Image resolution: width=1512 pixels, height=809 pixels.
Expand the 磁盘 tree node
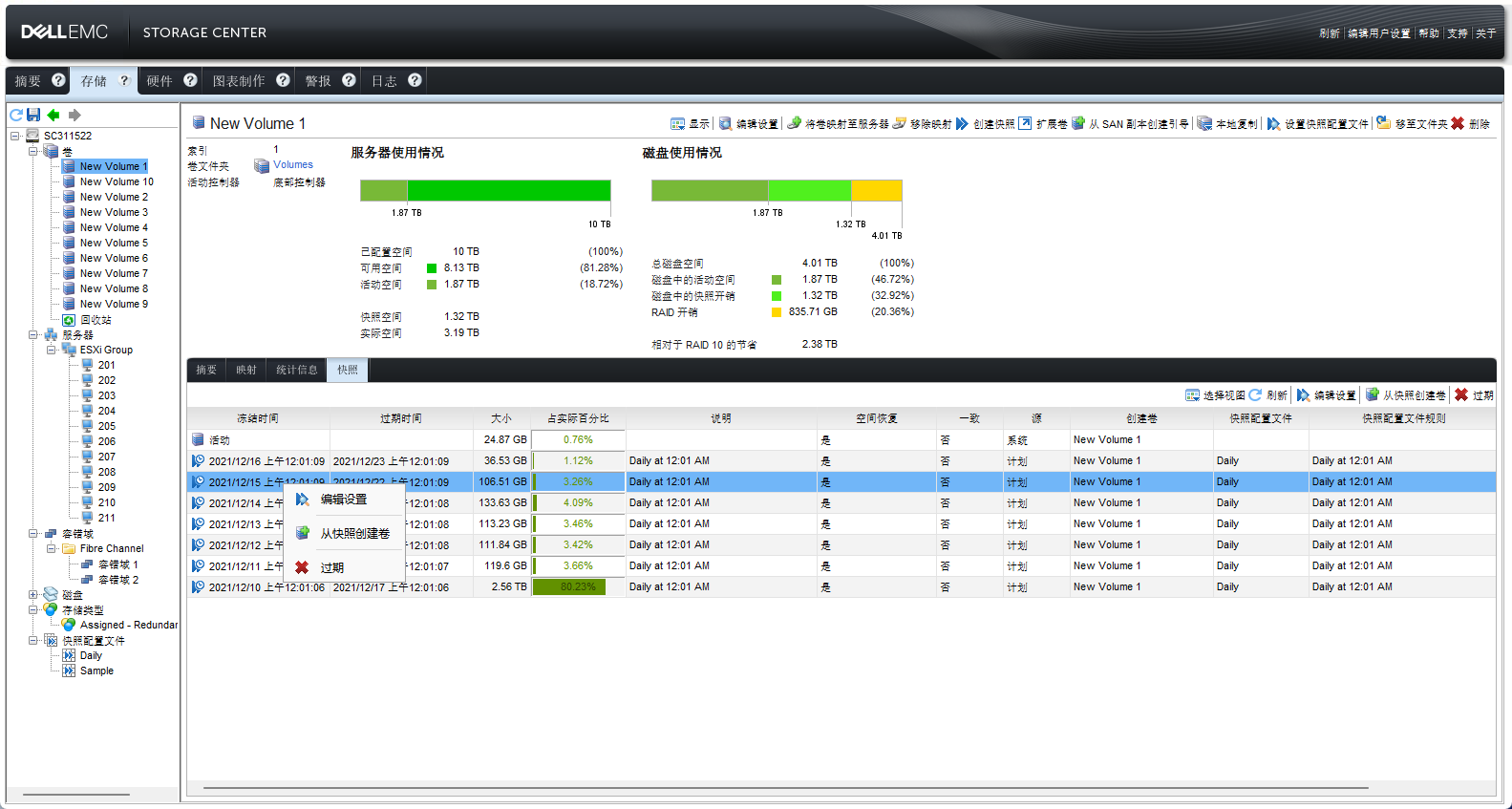33,594
